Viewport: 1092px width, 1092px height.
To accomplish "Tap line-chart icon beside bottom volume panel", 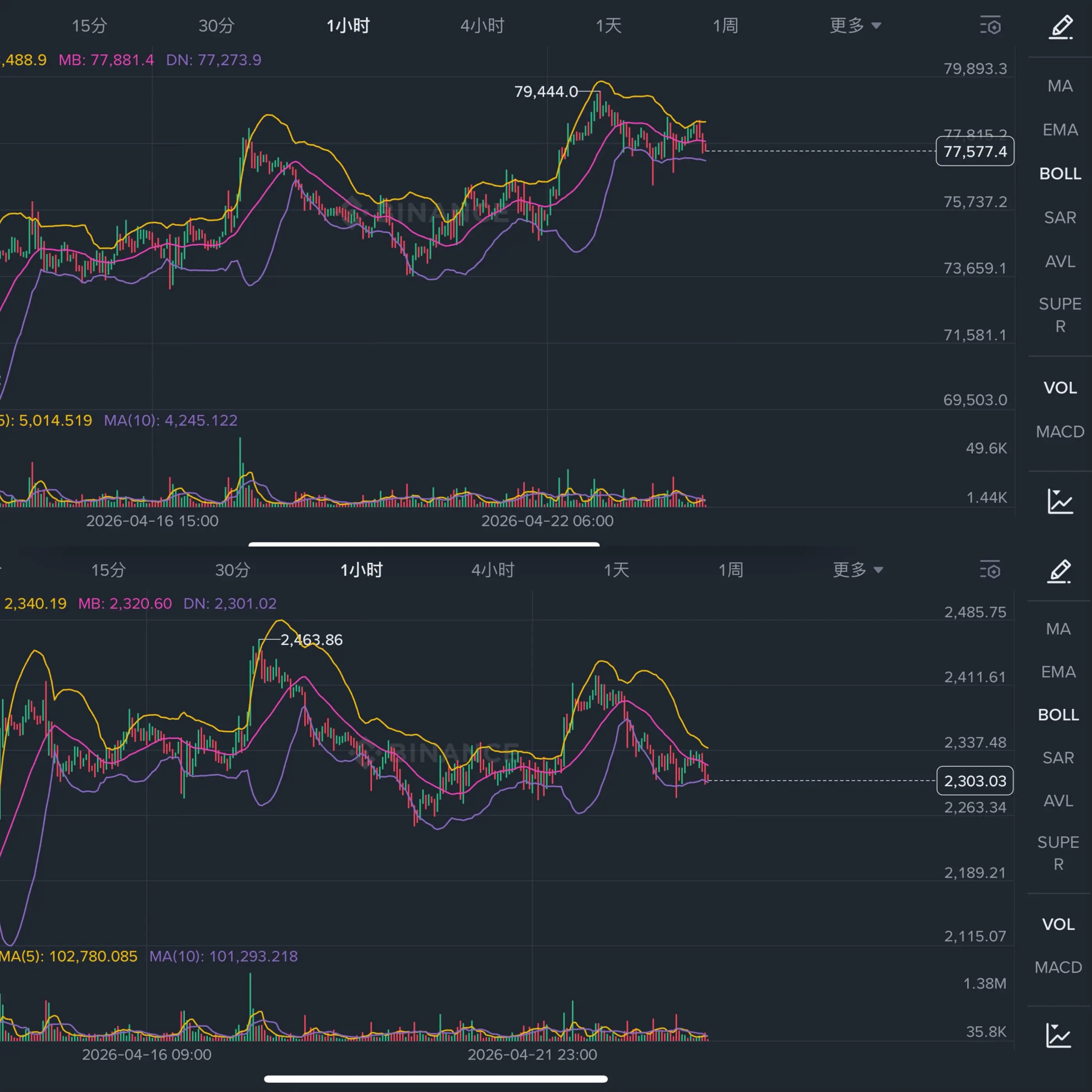I will tap(1058, 1035).
